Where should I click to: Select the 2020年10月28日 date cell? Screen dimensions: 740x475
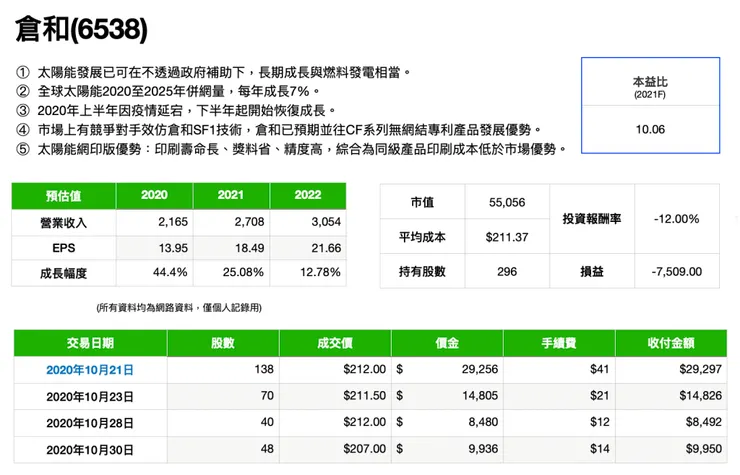pyautogui.click(x=90, y=423)
